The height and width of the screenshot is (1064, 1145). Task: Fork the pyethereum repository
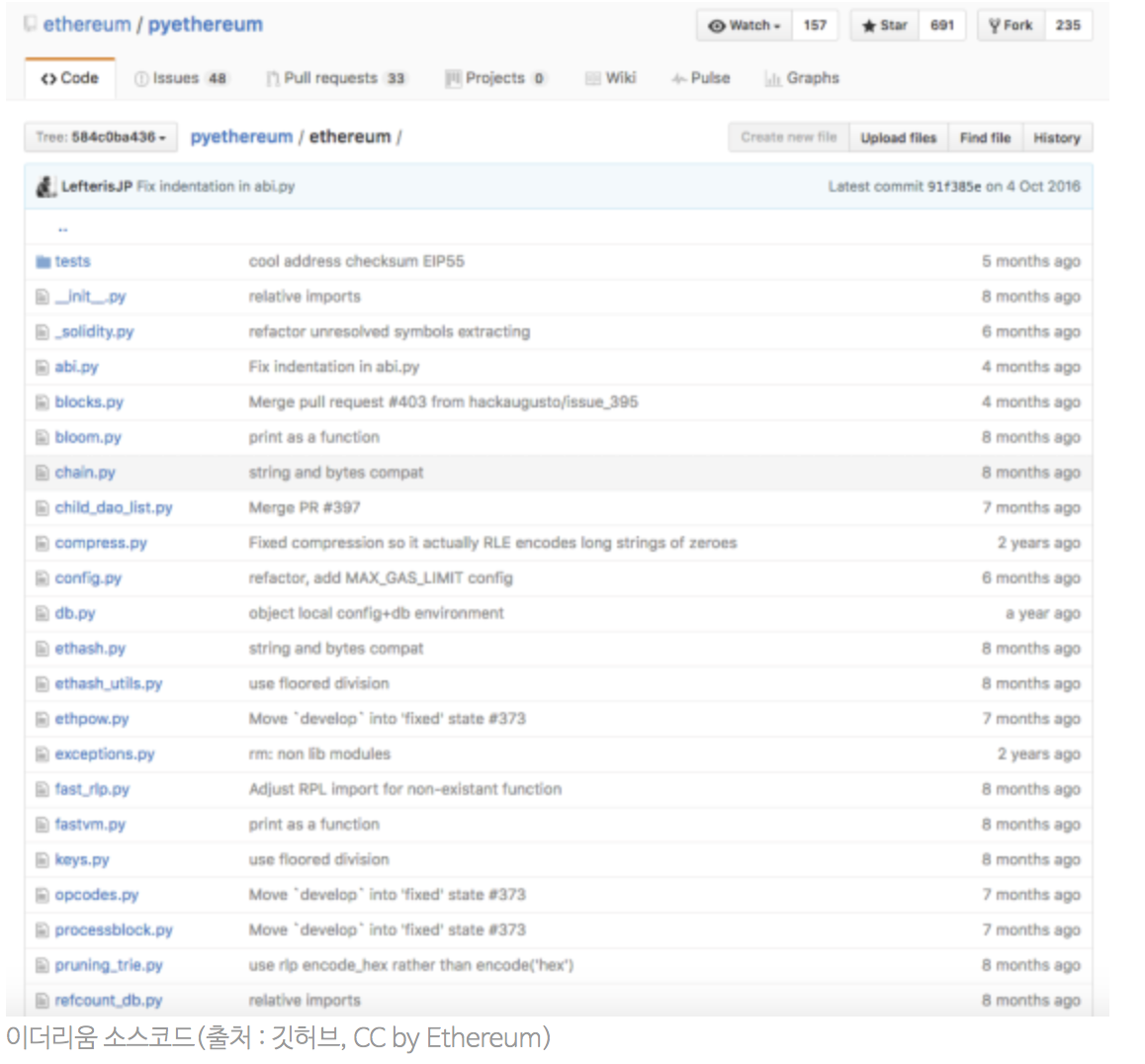[x=1012, y=26]
